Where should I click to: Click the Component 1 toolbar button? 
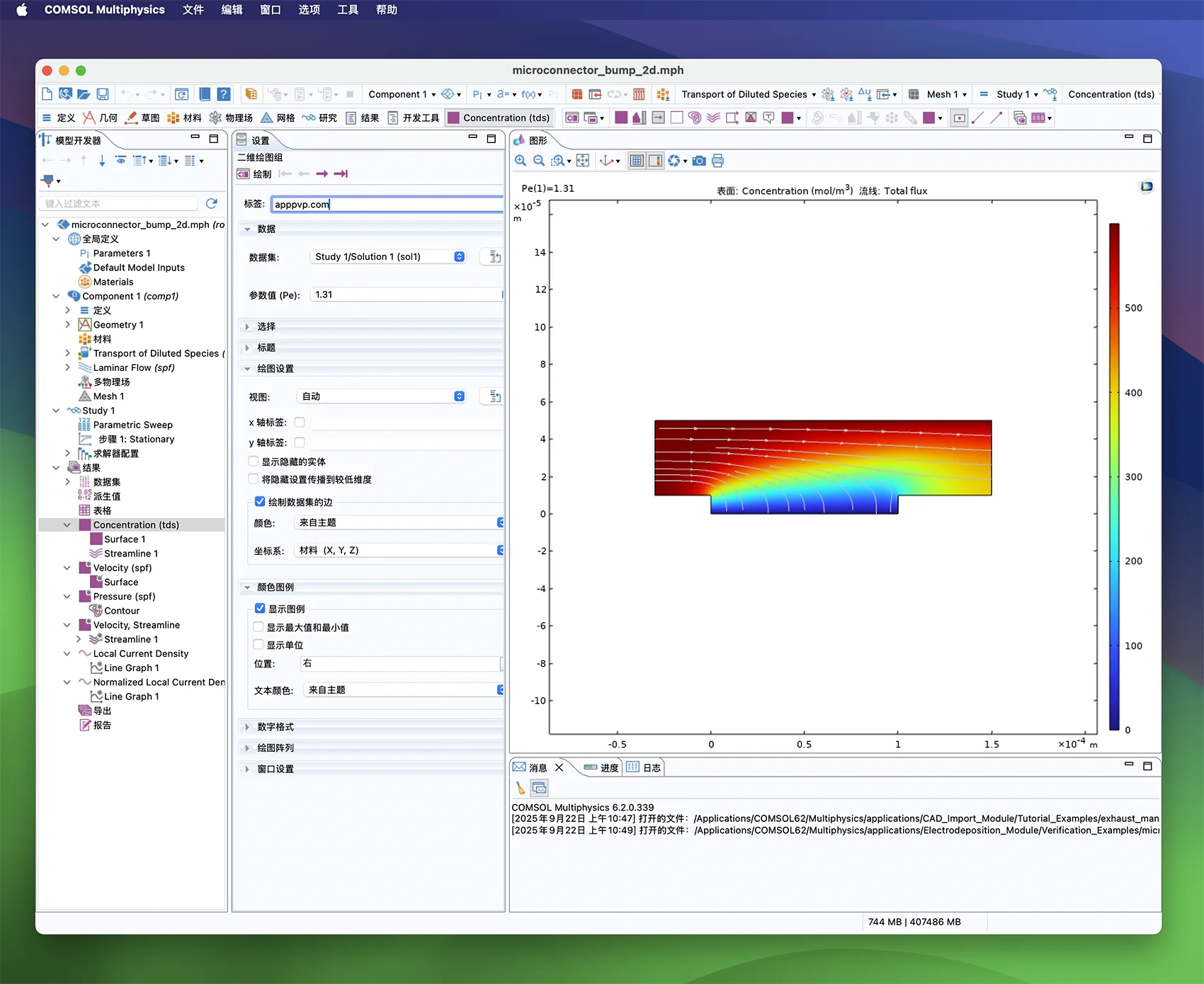coord(402,94)
